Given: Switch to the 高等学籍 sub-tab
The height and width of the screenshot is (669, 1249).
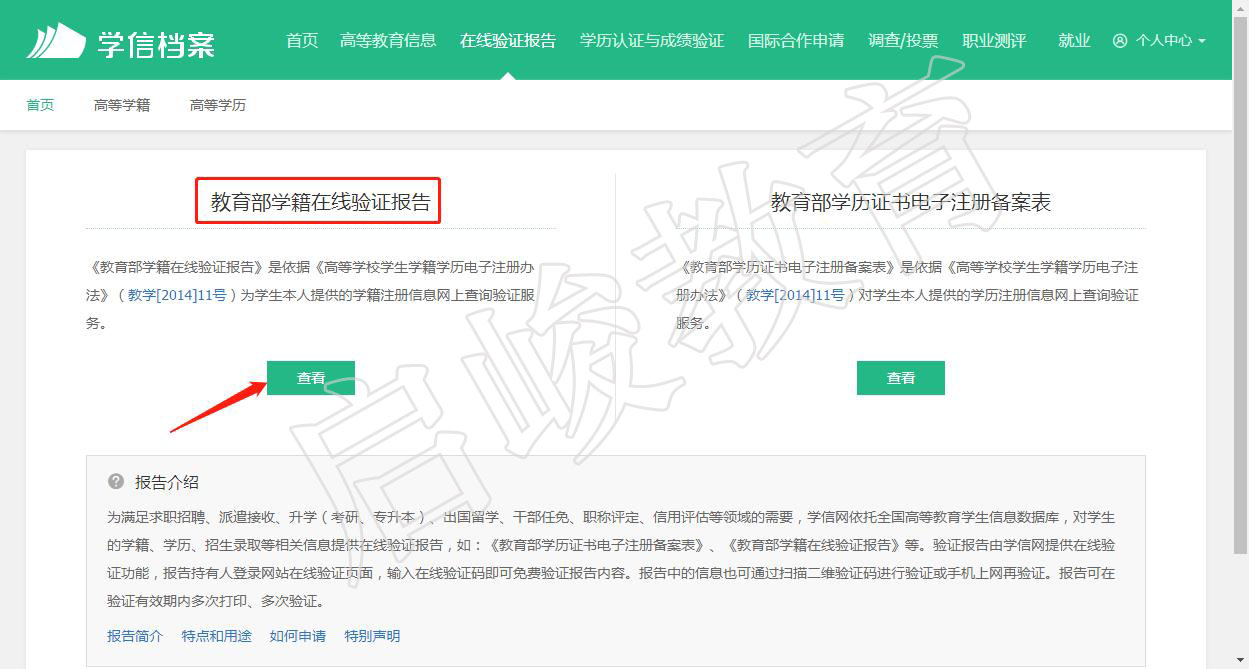Looking at the screenshot, I should 122,104.
